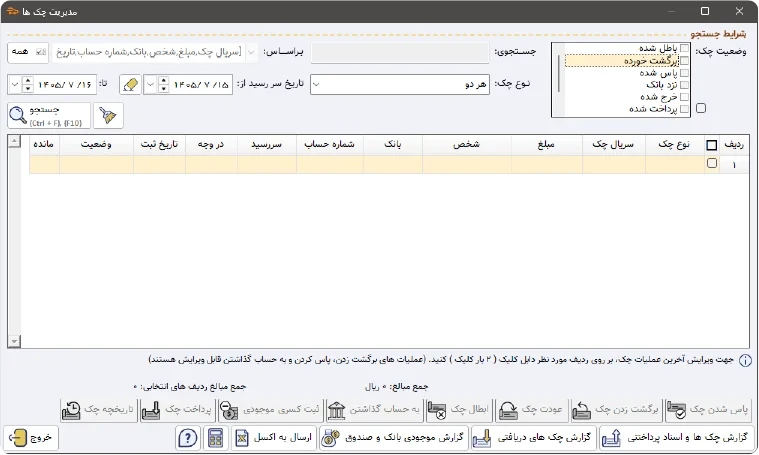Click the app icon in the title bar

click(x=13, y=11)
